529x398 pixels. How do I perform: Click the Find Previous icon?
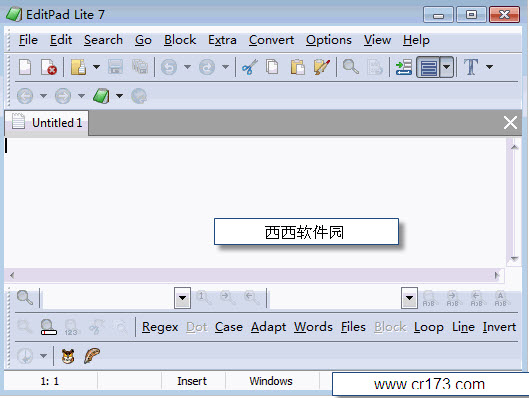(x=252, y=298)
